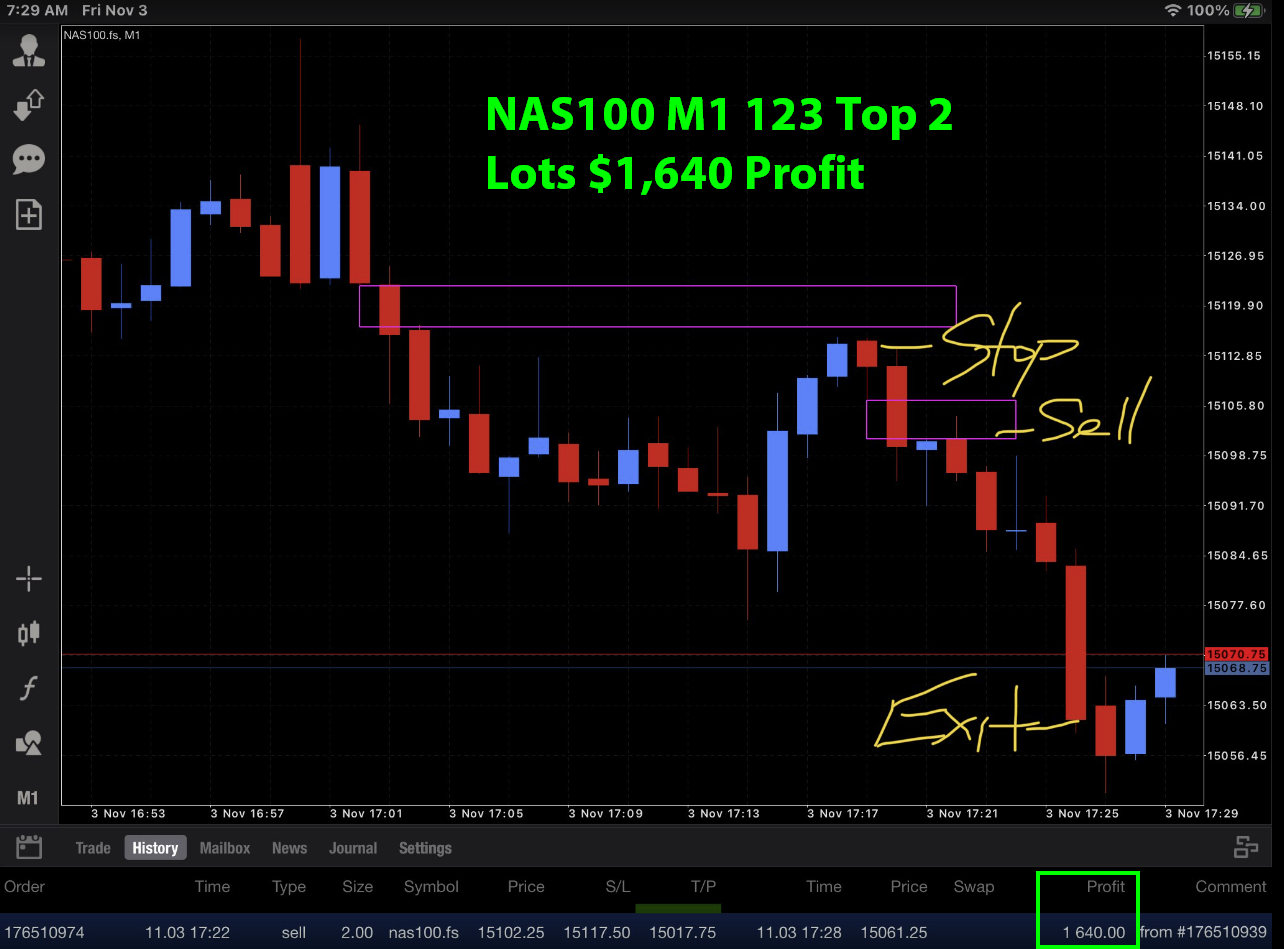
Task: Sort history by Size column header
Action: tap(357, 886)
